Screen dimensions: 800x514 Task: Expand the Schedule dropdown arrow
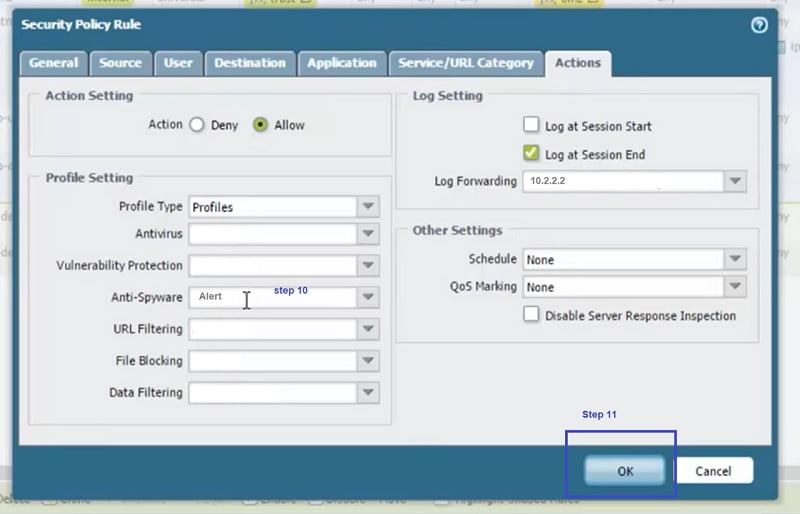click(735, 259)
